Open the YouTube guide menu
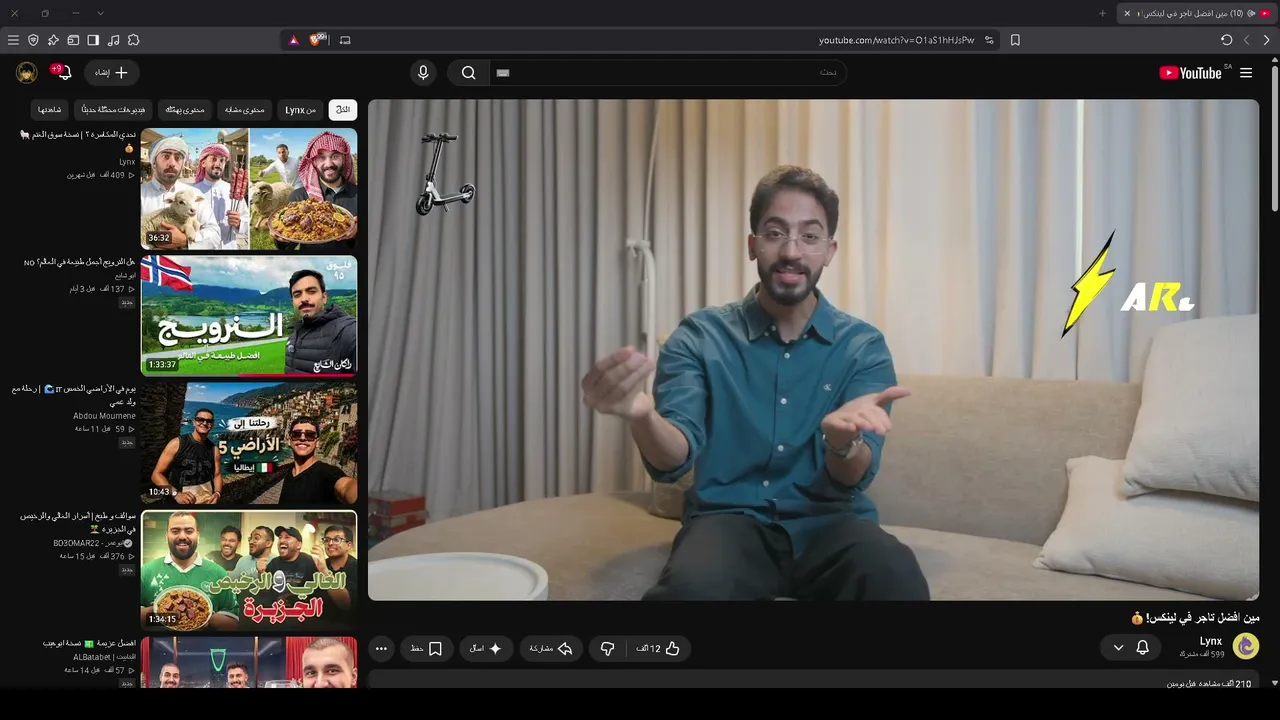The image size is (1280, 720). pos(1246,73)
